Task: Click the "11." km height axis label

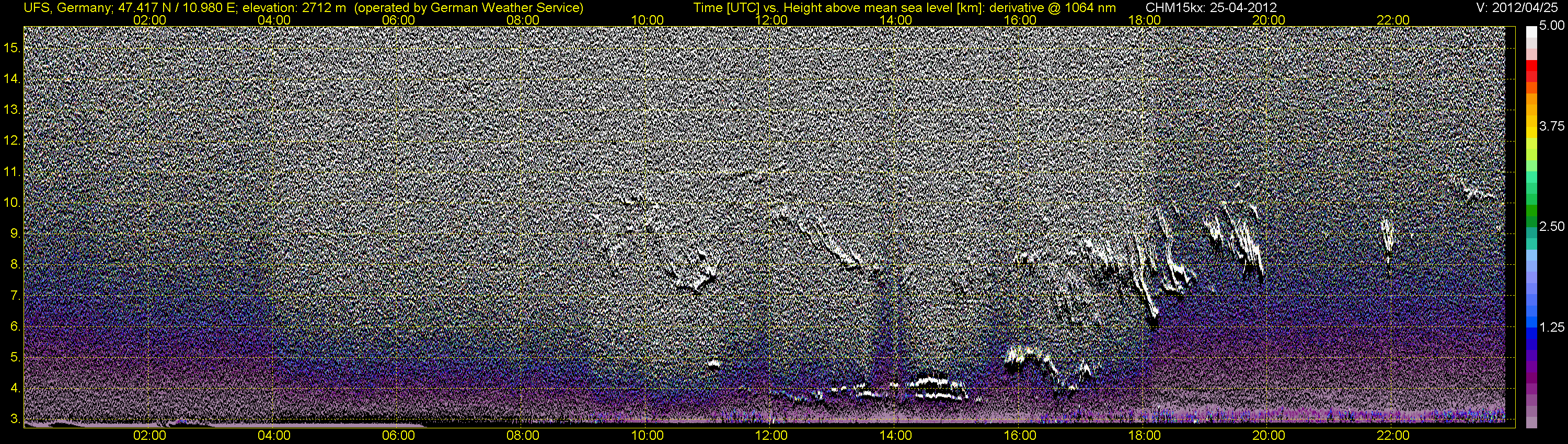Action: [x=12, y=172]
